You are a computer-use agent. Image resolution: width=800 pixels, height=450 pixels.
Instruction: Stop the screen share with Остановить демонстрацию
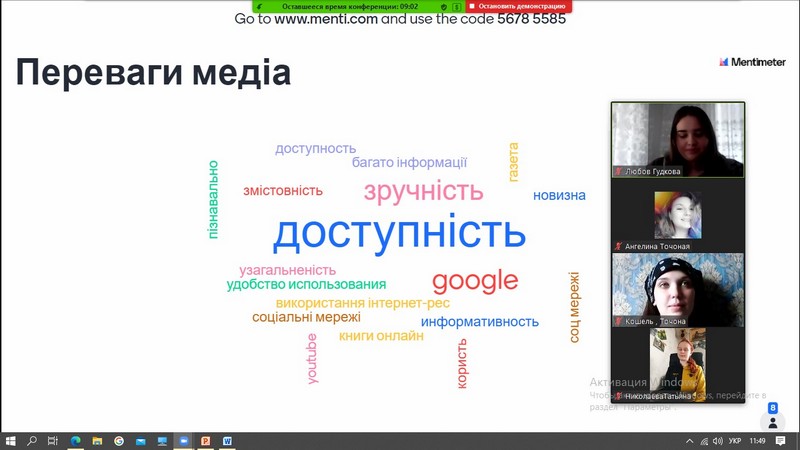pyautogui.click(x=518, y=6)
